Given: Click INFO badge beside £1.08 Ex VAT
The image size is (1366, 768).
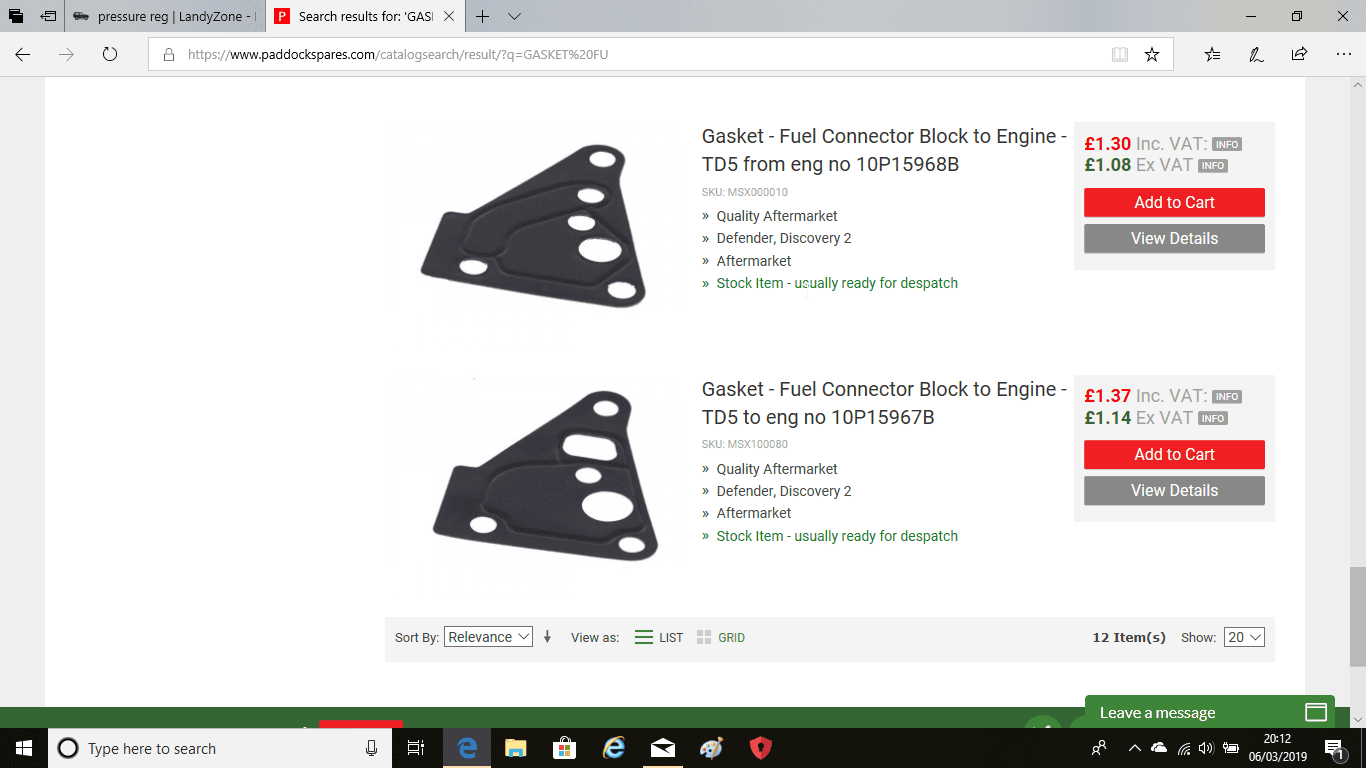Looking at the screenshot, I should click(1213, 166).
